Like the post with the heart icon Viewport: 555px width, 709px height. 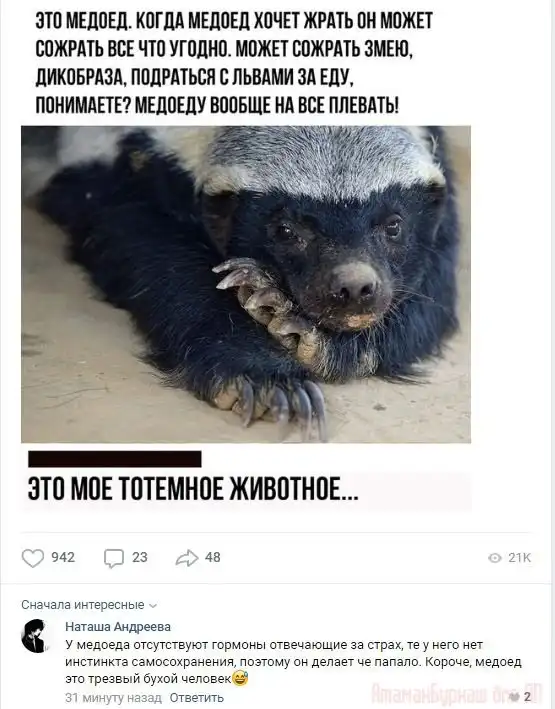[33, 558]
